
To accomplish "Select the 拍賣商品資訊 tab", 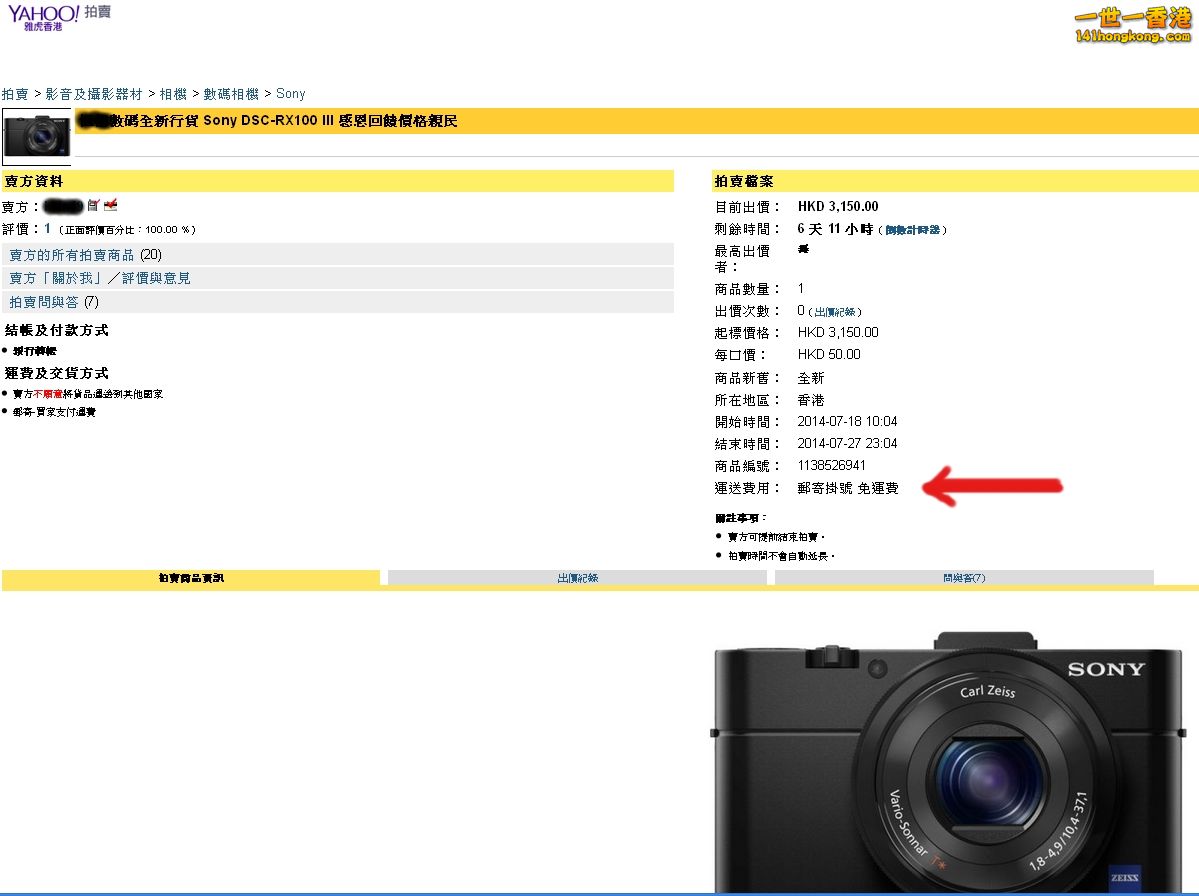I will pos(191,578).
